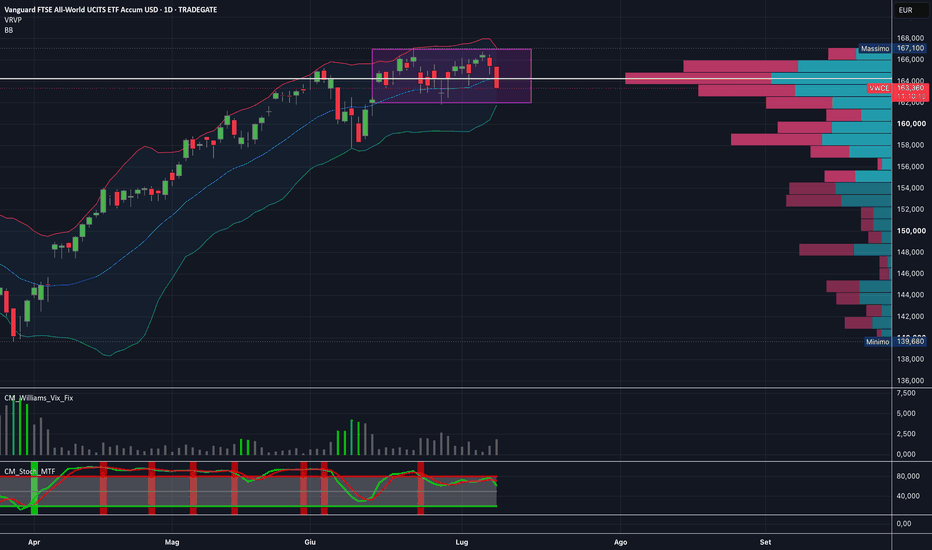Click the Apr label on the time axis
This screenshot has height=550, width=932.
click(34, 542)
